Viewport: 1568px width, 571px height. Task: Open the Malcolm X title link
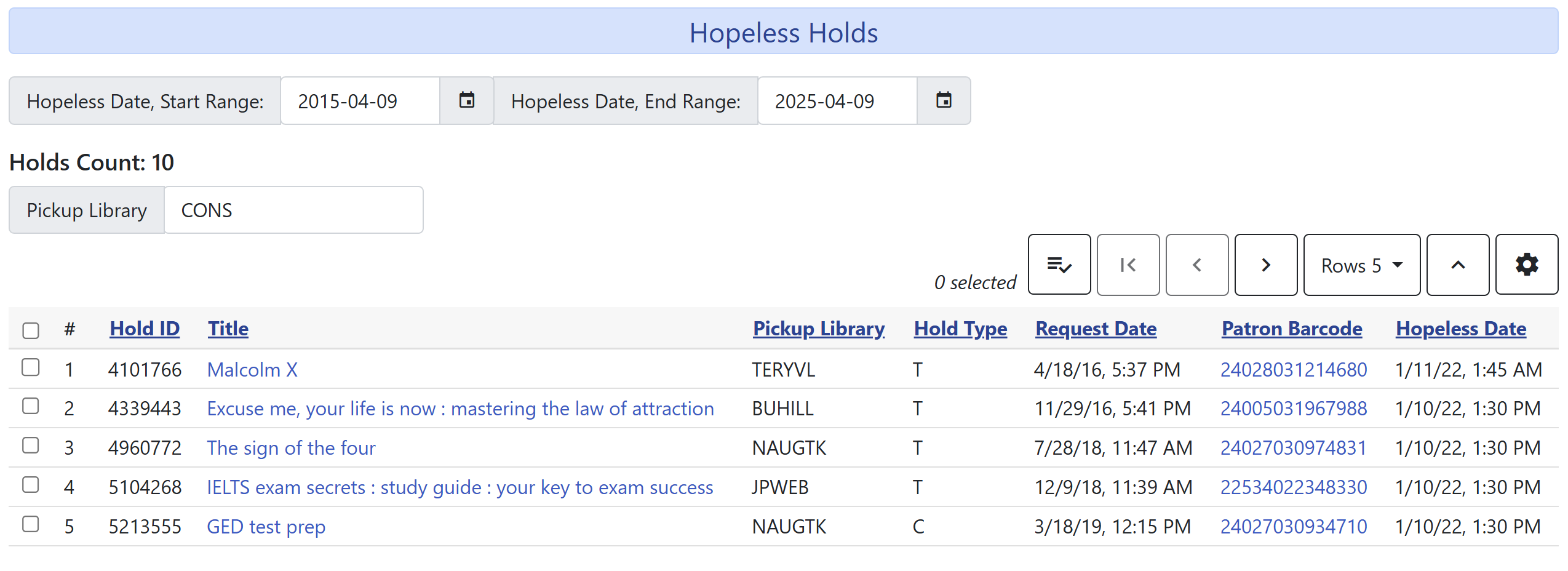(252, 369)
